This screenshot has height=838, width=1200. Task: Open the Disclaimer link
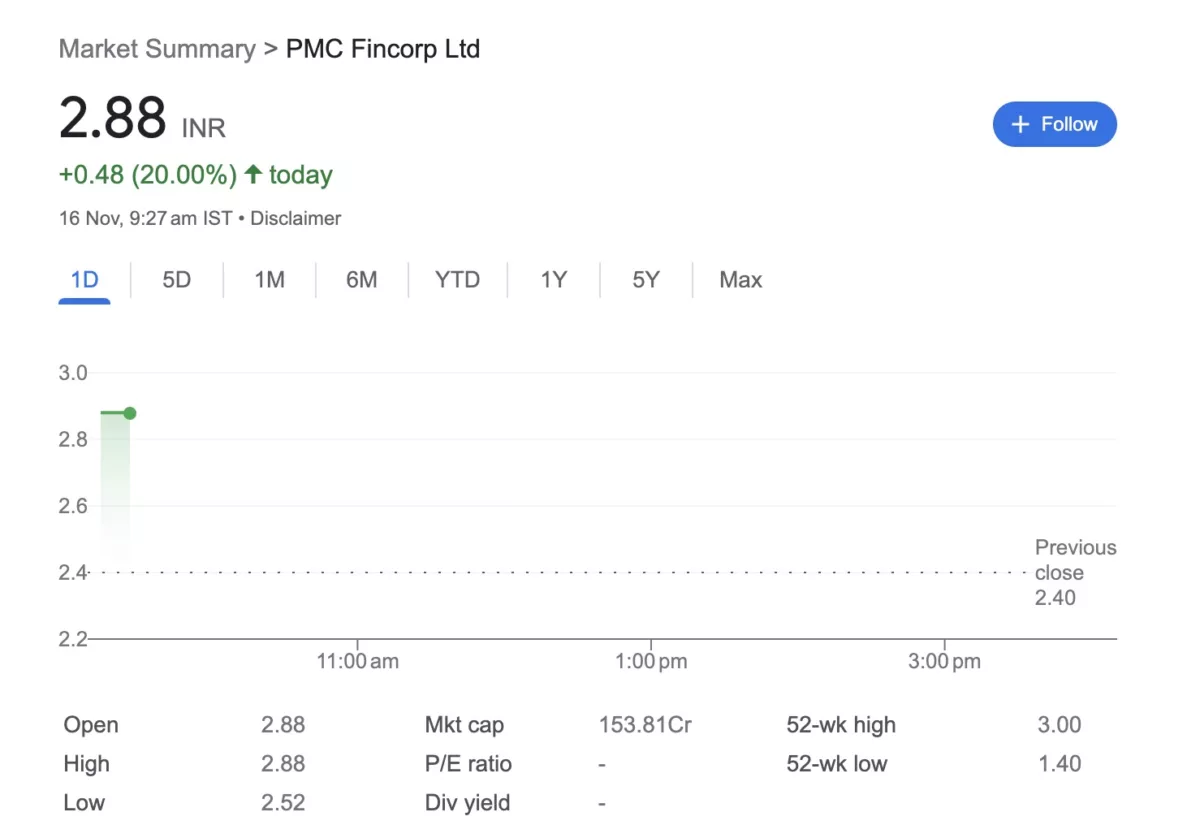pyautogui.click(x=295, y=218)
